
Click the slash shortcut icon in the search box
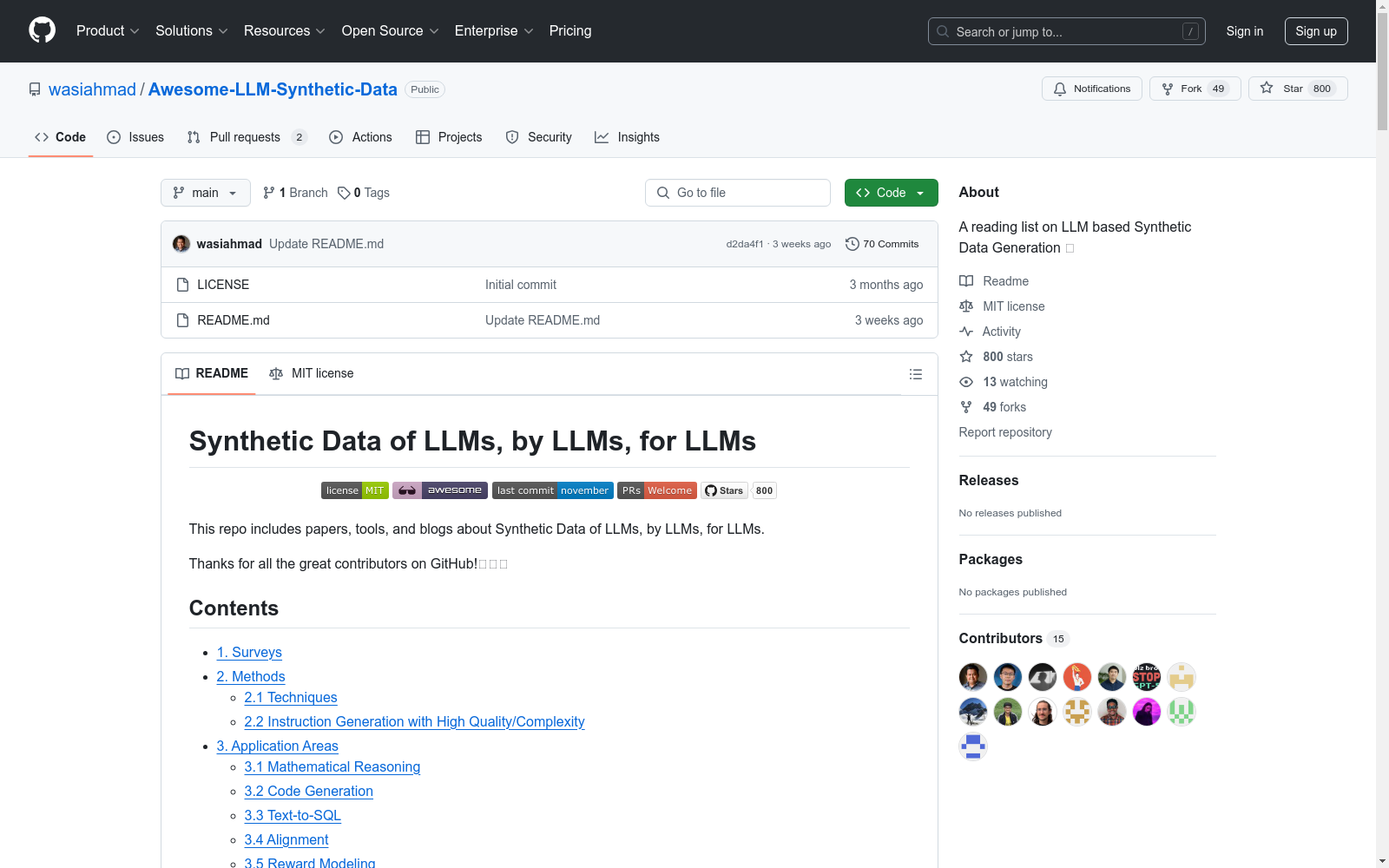click(1190, 31)
